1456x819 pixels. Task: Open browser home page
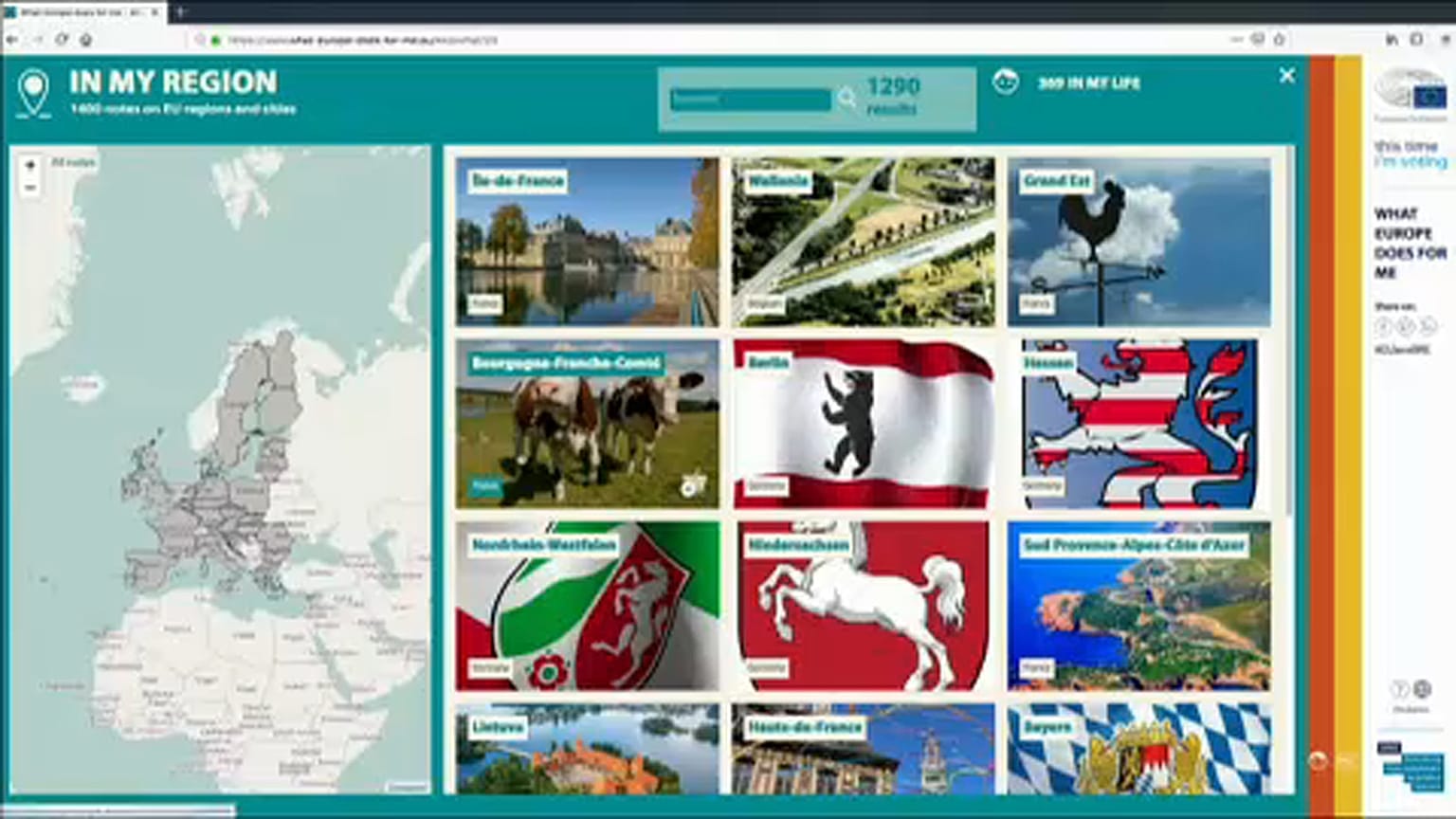click(x=86, y=40)
